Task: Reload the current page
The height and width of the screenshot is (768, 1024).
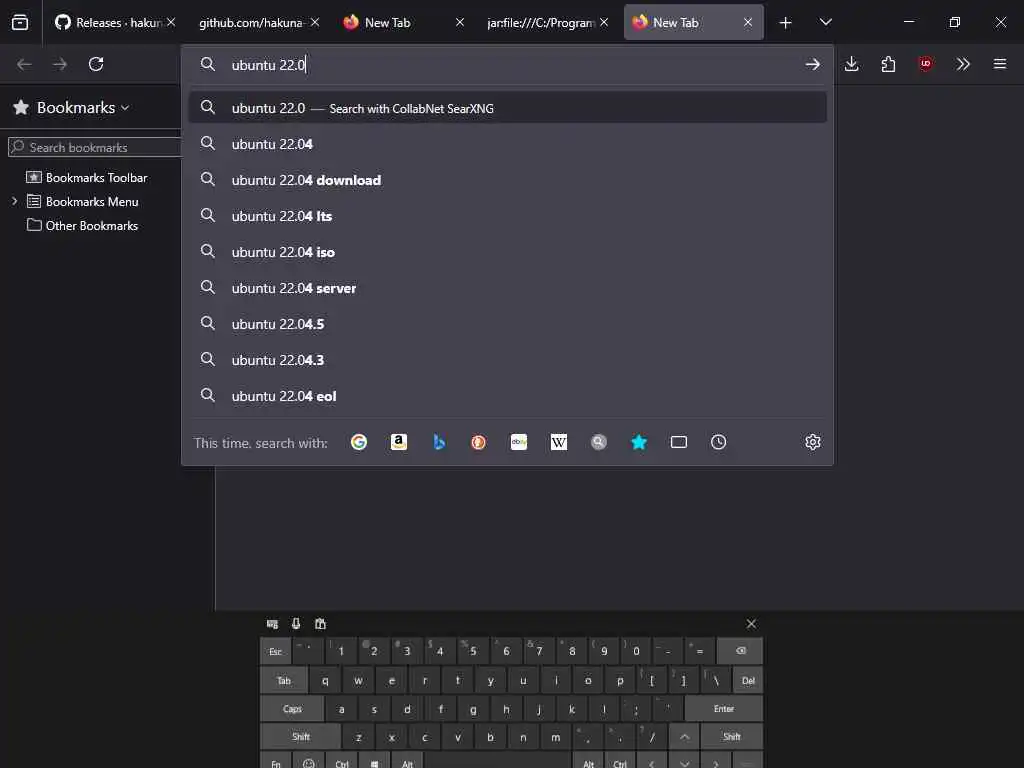Action: 96,64
